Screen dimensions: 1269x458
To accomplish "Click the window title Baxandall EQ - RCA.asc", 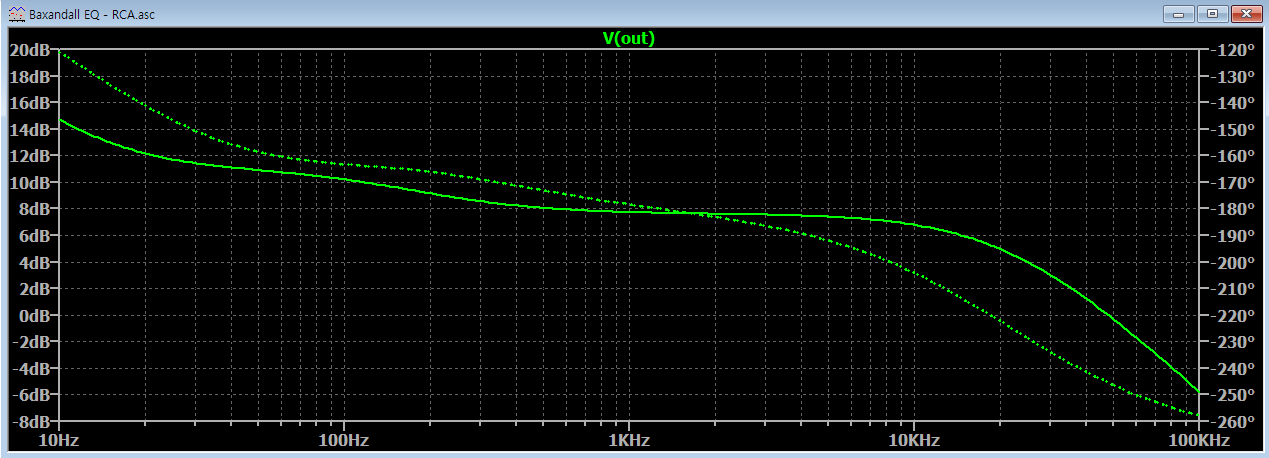I will (x=92, y=15).
